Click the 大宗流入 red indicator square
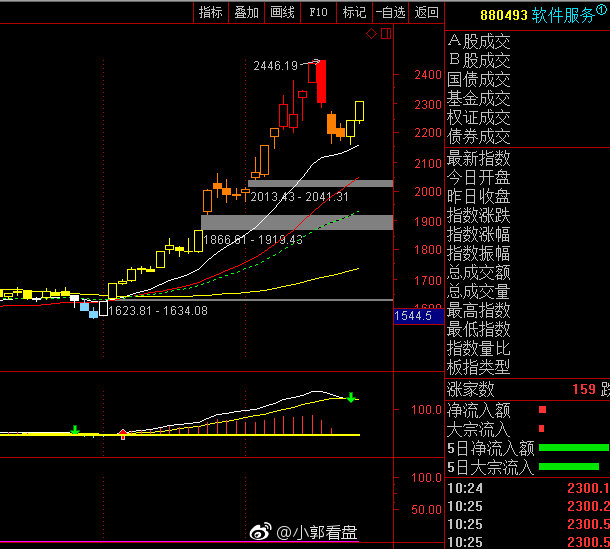This screenshot has height=549, width=610. click(542, 429)
